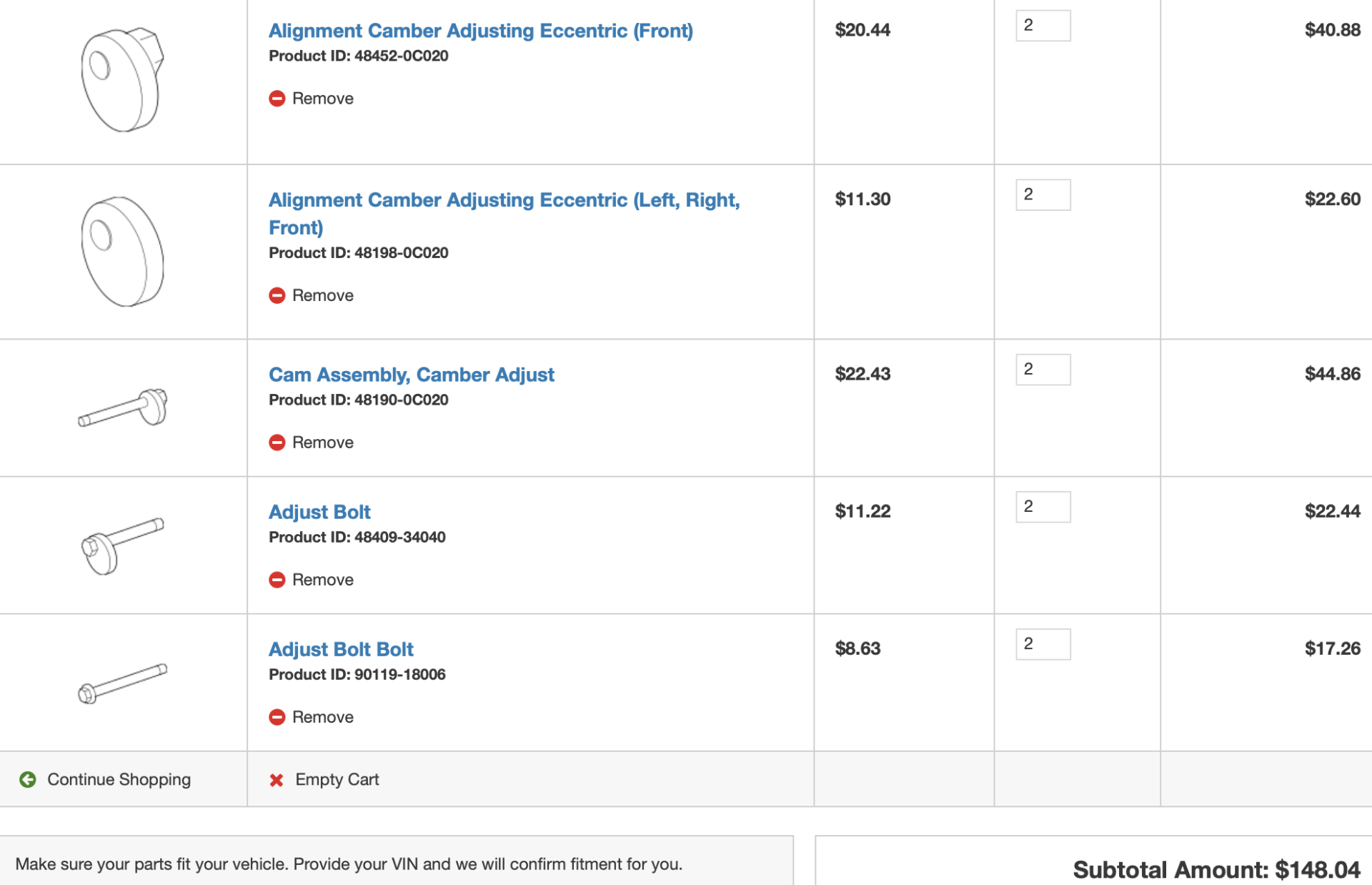Open the Cam Assembly, Camber Adjust link
Viewport: 1372px width, 885px height.
point(411,375)
